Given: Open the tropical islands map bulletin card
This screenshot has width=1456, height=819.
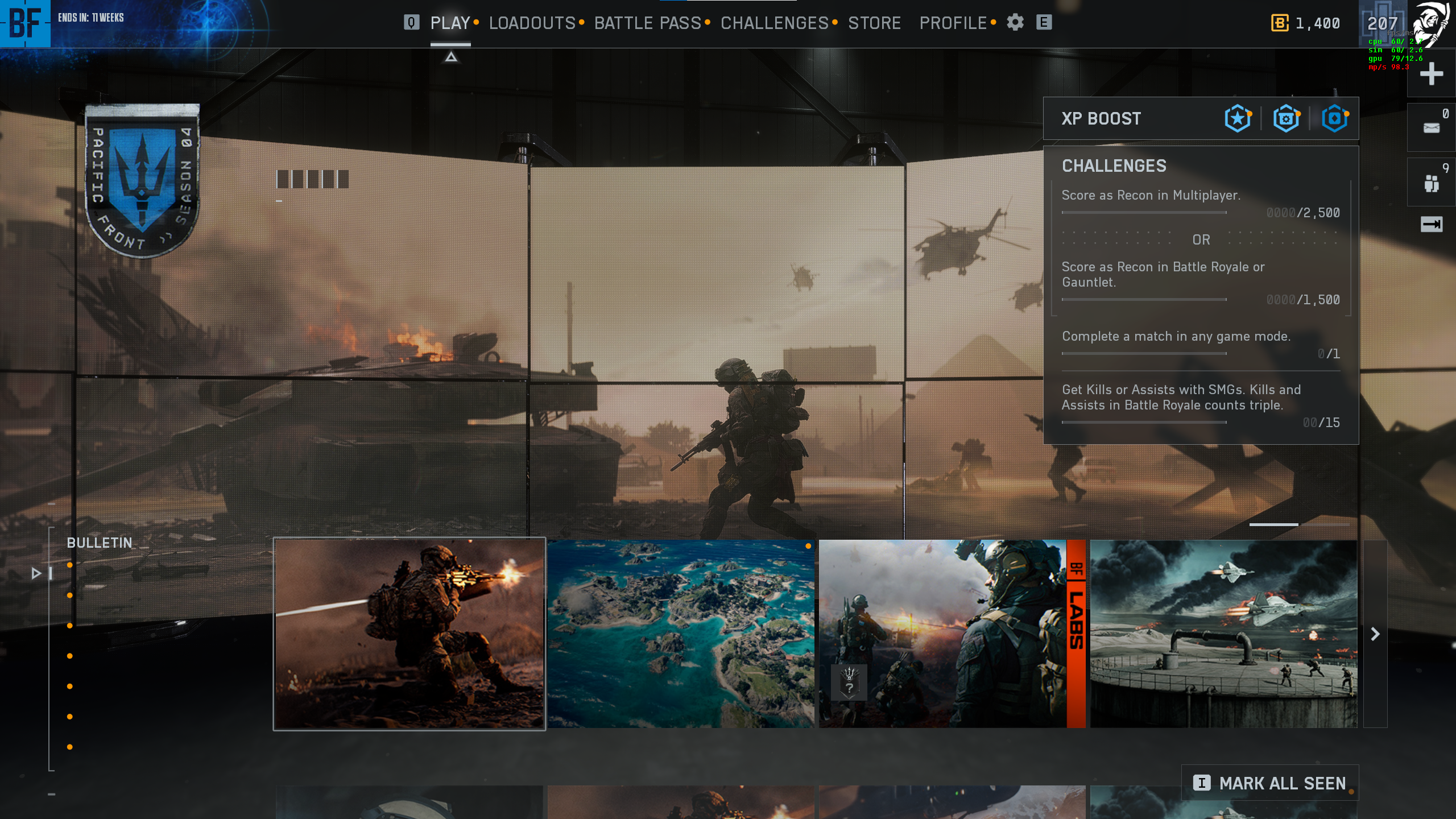Looking at the screenshot, I should pos(681,634).
